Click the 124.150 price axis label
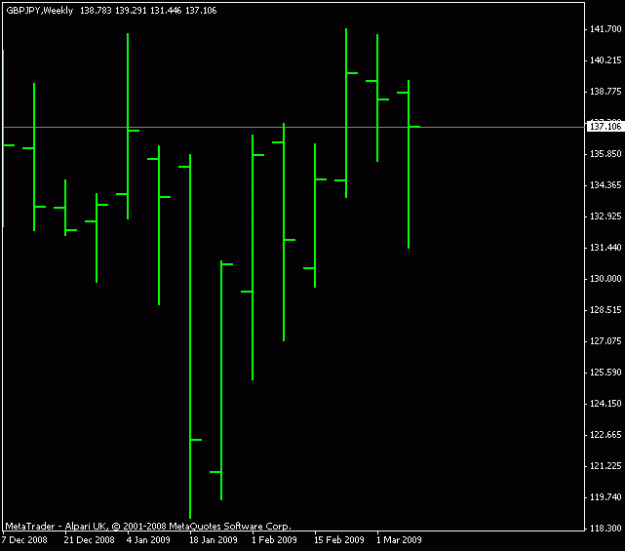The image size is (625, 551). [x=605, y=403]
